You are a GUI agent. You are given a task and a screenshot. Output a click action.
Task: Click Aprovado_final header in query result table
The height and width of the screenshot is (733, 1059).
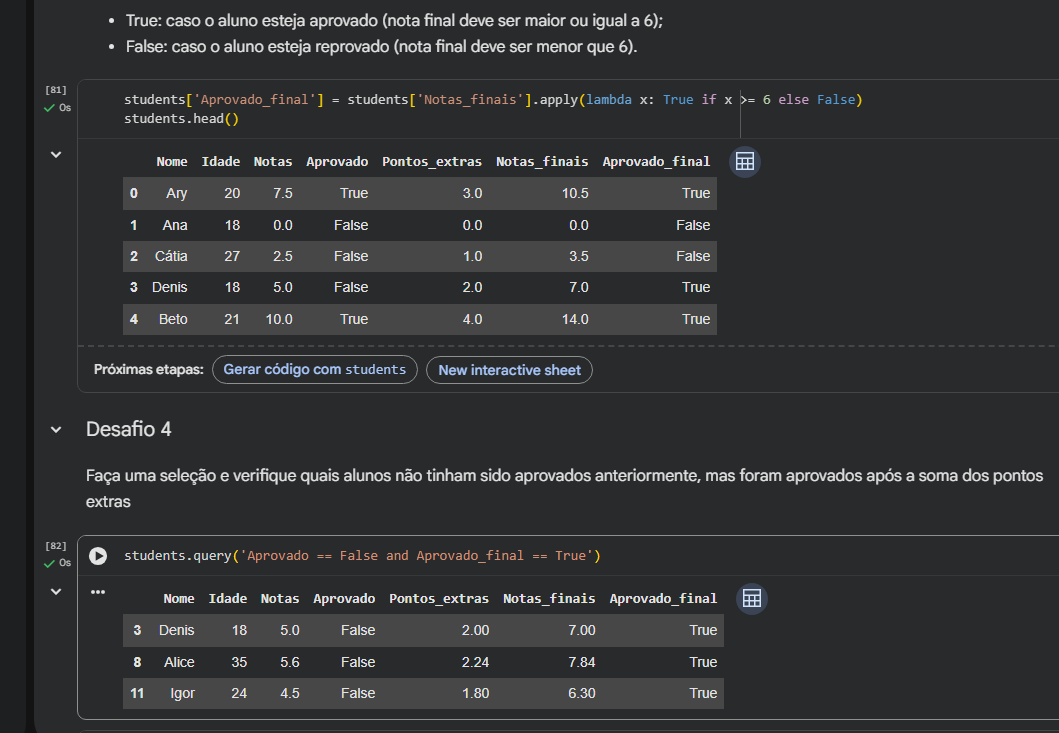point(663,599)
